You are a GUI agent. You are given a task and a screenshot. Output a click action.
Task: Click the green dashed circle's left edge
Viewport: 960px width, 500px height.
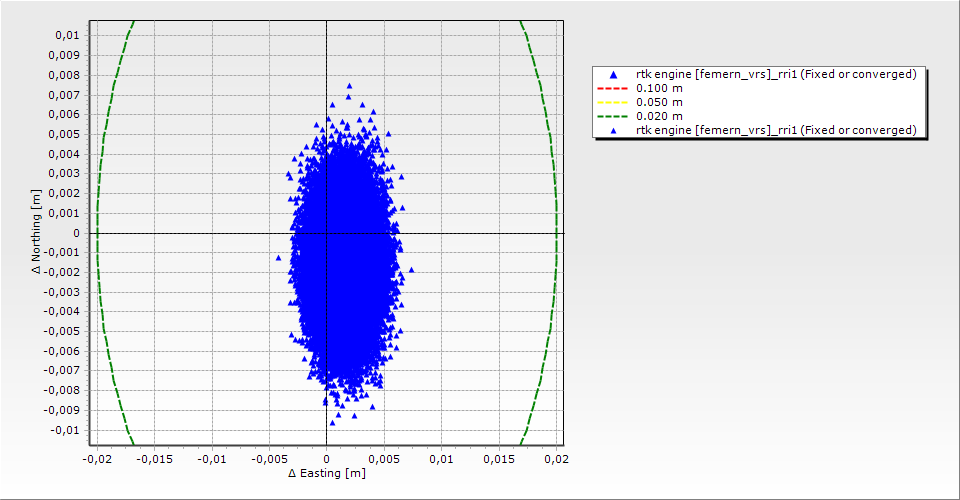[x=97, y=233]
